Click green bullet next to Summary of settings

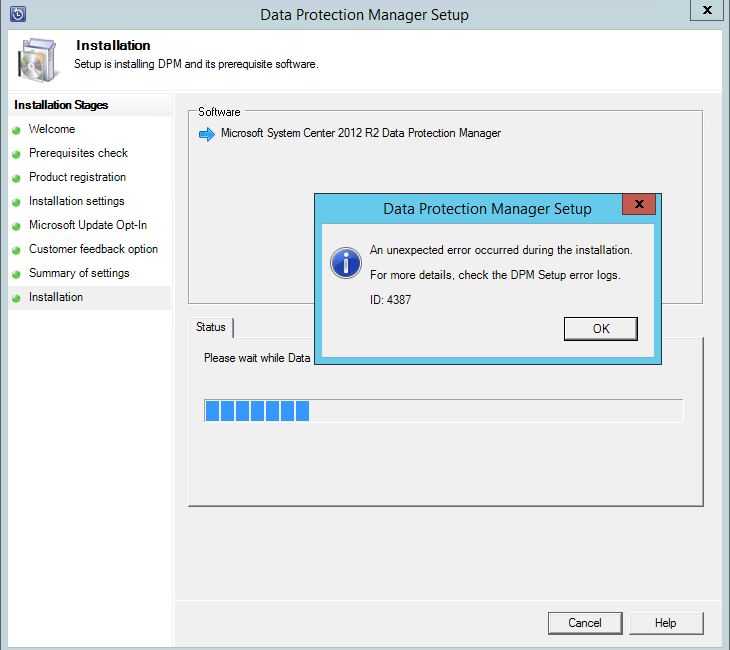[16, 274]
